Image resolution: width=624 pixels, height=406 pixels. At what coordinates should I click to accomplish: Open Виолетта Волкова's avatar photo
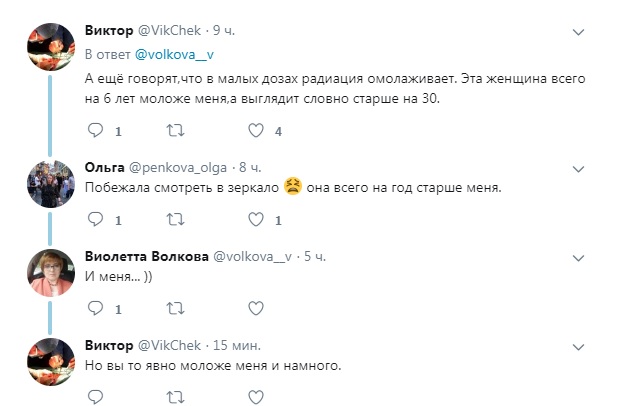[x=48, y=272]
